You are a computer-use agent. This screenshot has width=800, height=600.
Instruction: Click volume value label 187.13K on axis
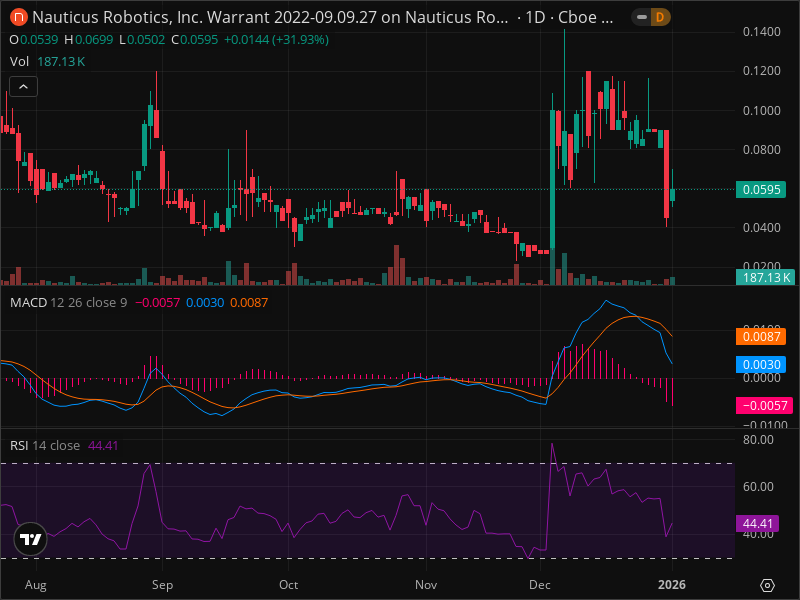(x=763, y=278)
